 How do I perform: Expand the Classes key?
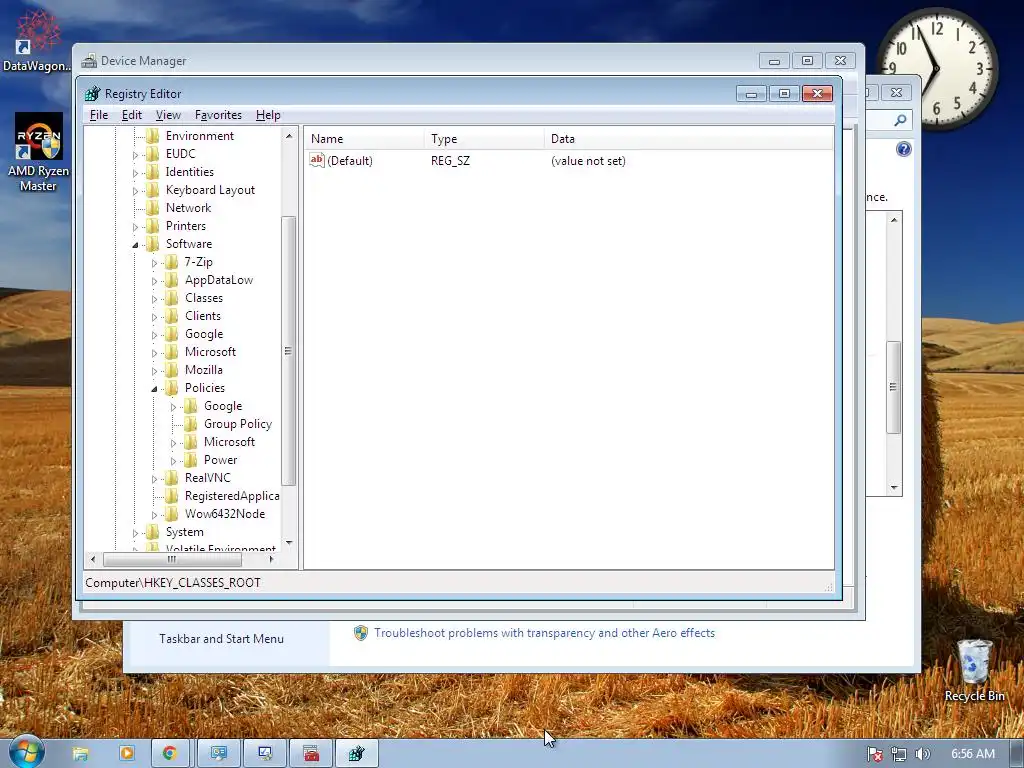pyautogui.click(x=154, y=299)
